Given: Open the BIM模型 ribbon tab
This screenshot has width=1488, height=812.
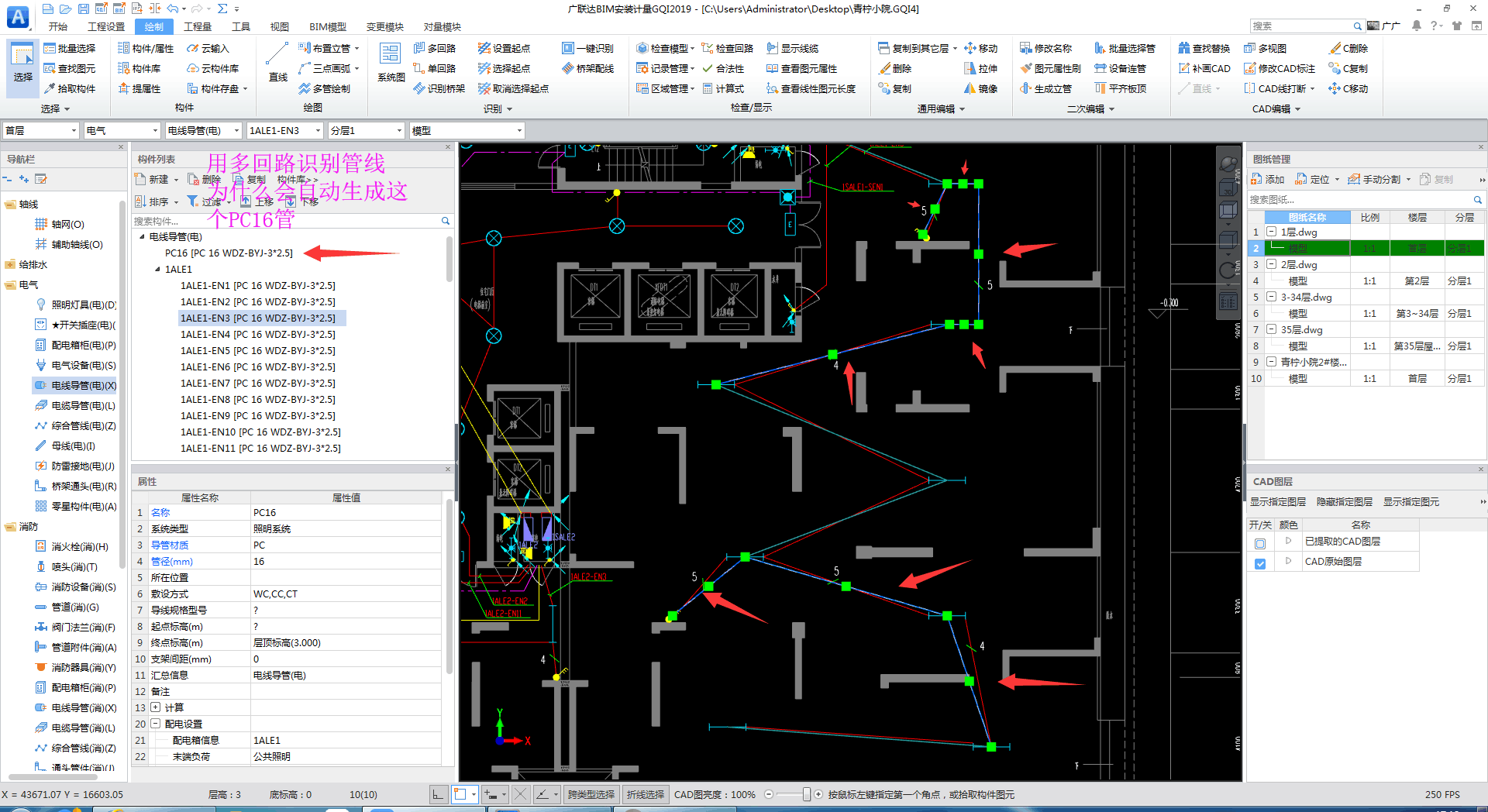Looking at the screenshot, I should [x=328, y=26].
